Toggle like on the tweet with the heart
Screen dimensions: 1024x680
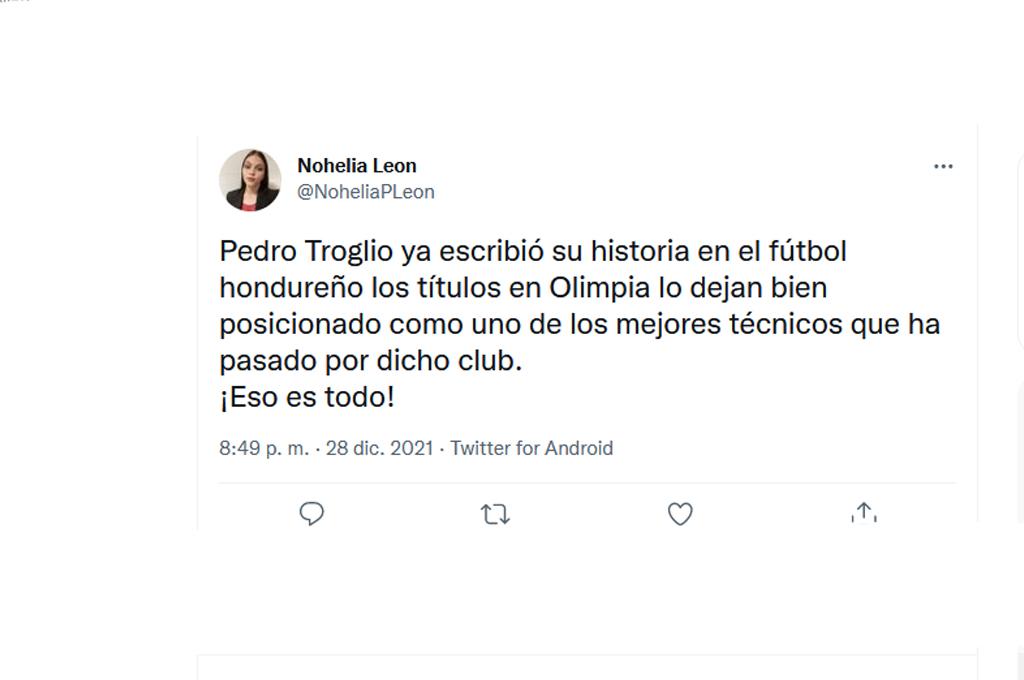tap(679, 513)
